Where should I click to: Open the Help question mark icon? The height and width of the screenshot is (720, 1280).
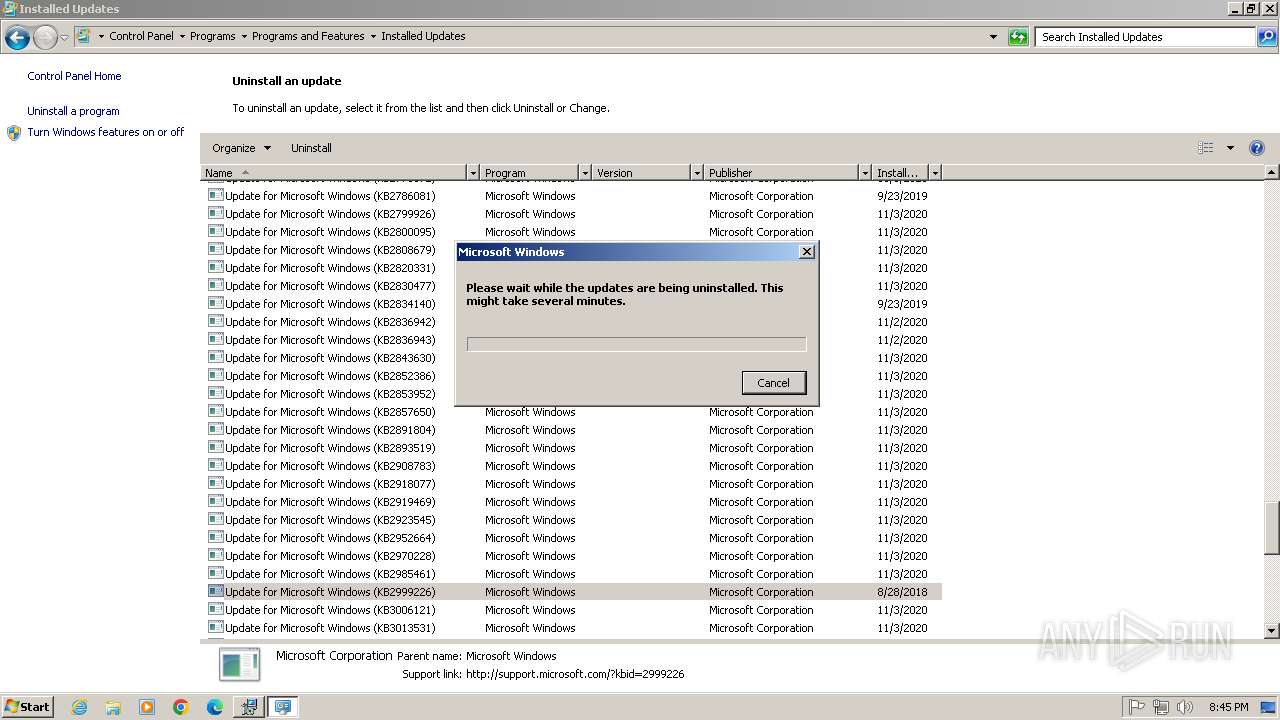[x=1257, y=148]
